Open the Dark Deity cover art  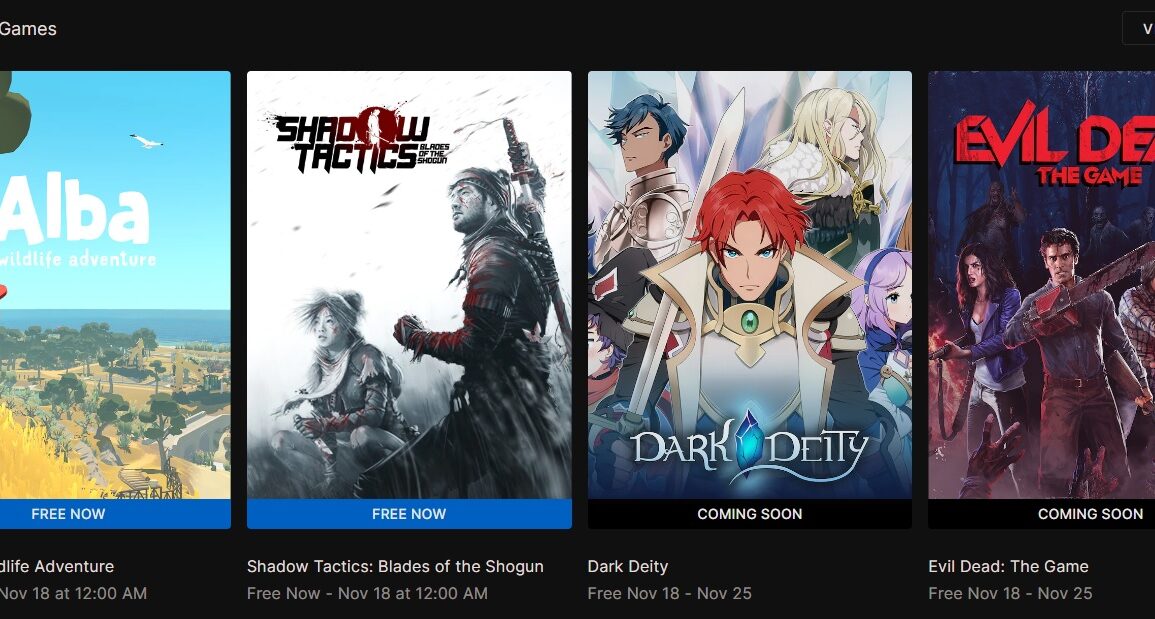(749, 284)
